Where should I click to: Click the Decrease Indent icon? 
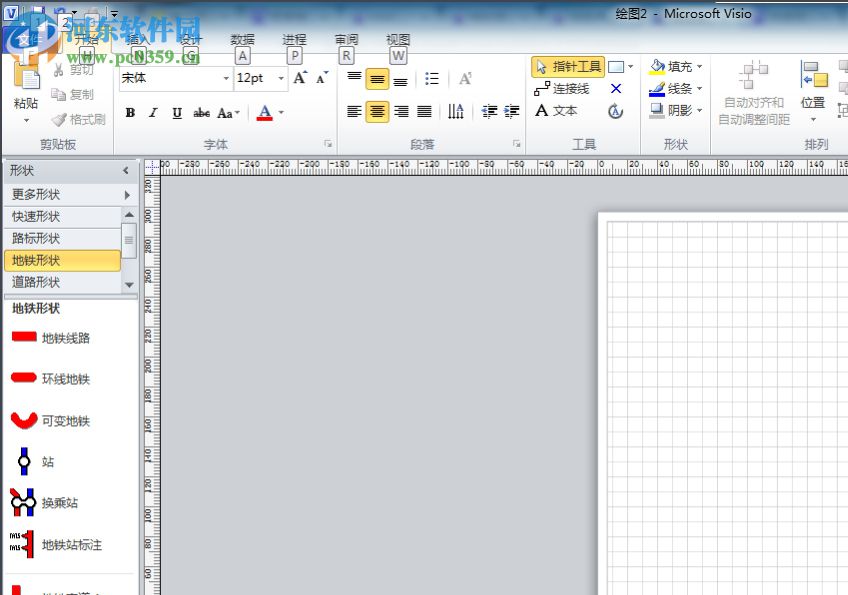pos(489,111)
